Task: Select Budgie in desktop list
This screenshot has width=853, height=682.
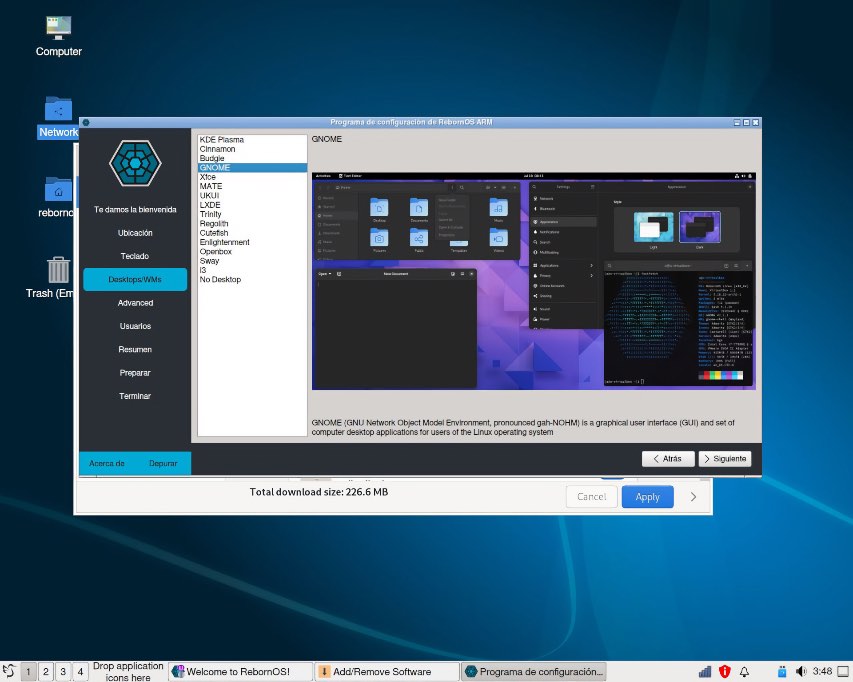Action: [252, 158]
